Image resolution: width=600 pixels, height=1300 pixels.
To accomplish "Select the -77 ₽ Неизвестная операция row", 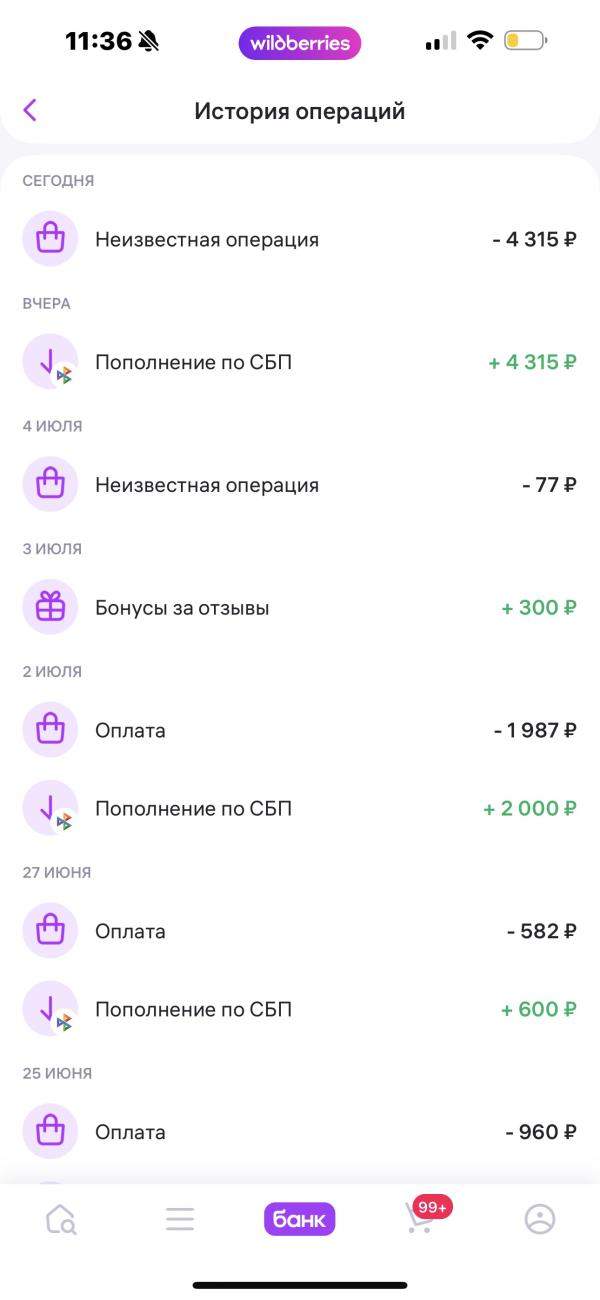I will click(300, 485).
